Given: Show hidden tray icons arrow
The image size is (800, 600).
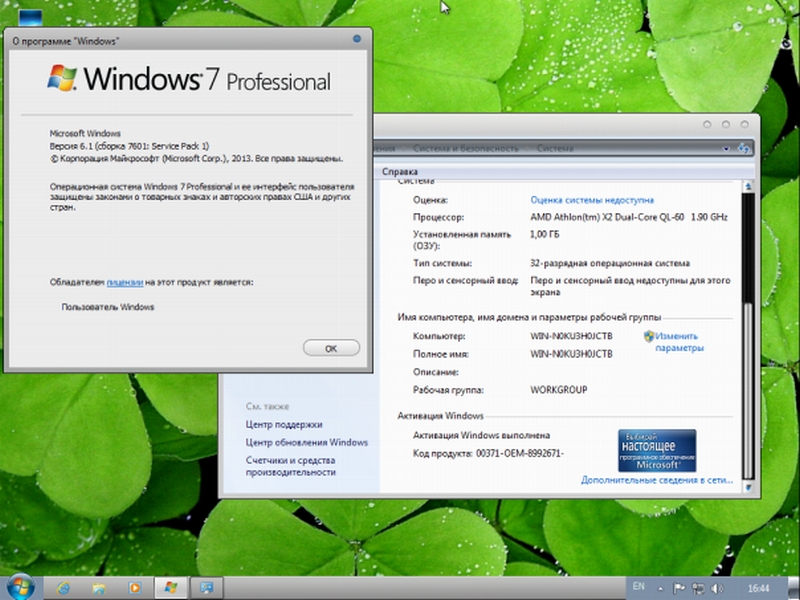Looking at the screenshot, I should (x=661, y=588).
